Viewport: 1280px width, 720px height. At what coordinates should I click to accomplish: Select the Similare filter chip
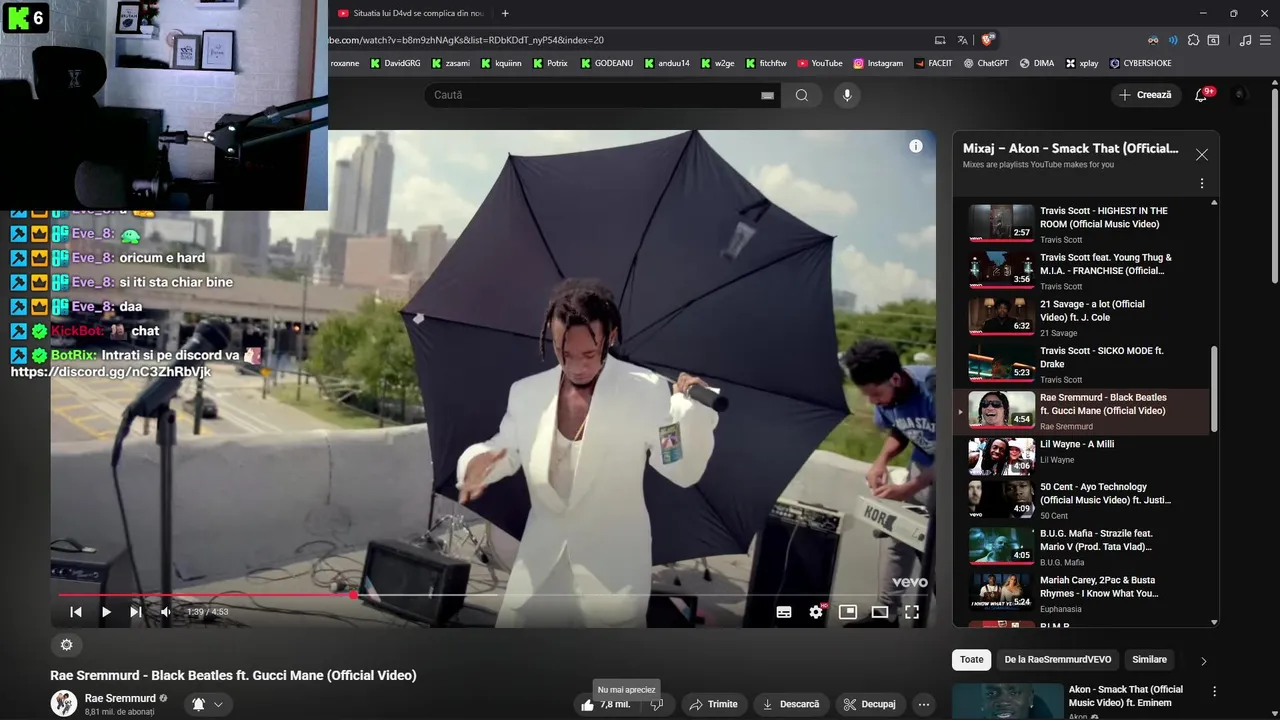[x=1149, y=659]
